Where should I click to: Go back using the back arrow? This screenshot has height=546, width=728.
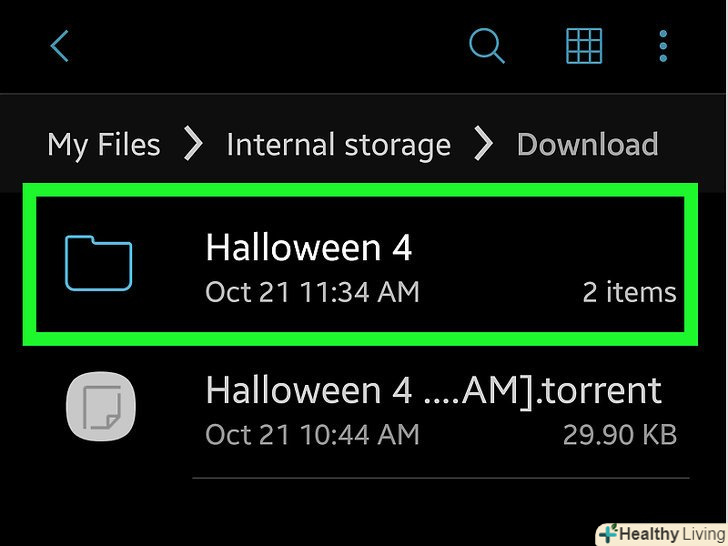pos(60,46)
